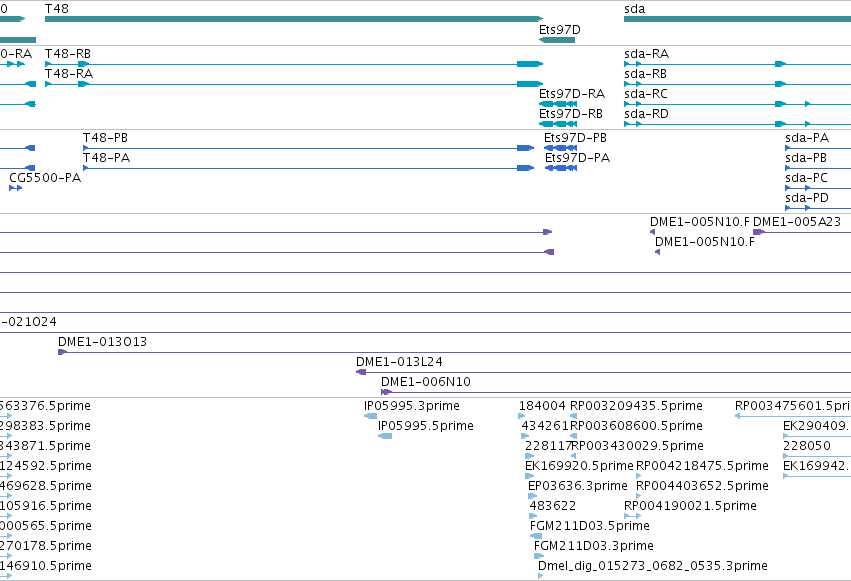The image size is (851, 581).
Task: Click the DME1-005A23 clone marker
Action: (x=759, y=232)
